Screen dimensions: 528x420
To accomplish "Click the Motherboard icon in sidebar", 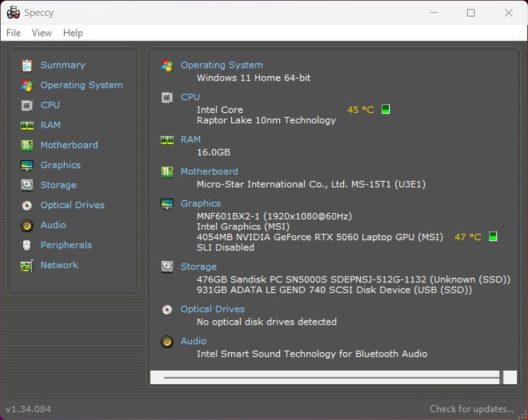I will [27, 145].
